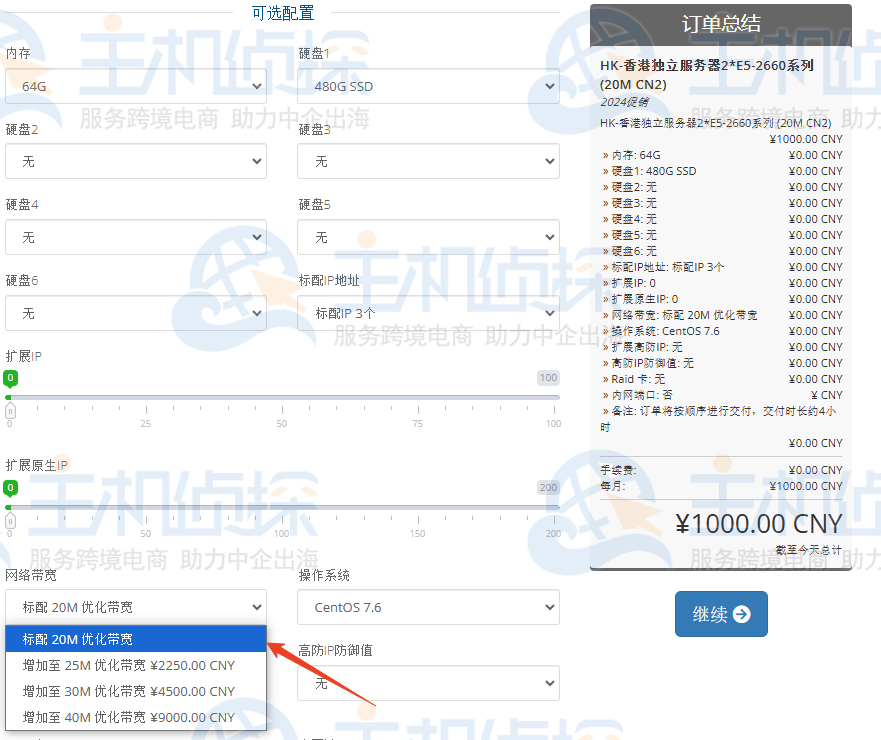Click the Raid 卡: 无 summary line
The height and width of the screenshot is (740, 881).
tap(721, 379)
